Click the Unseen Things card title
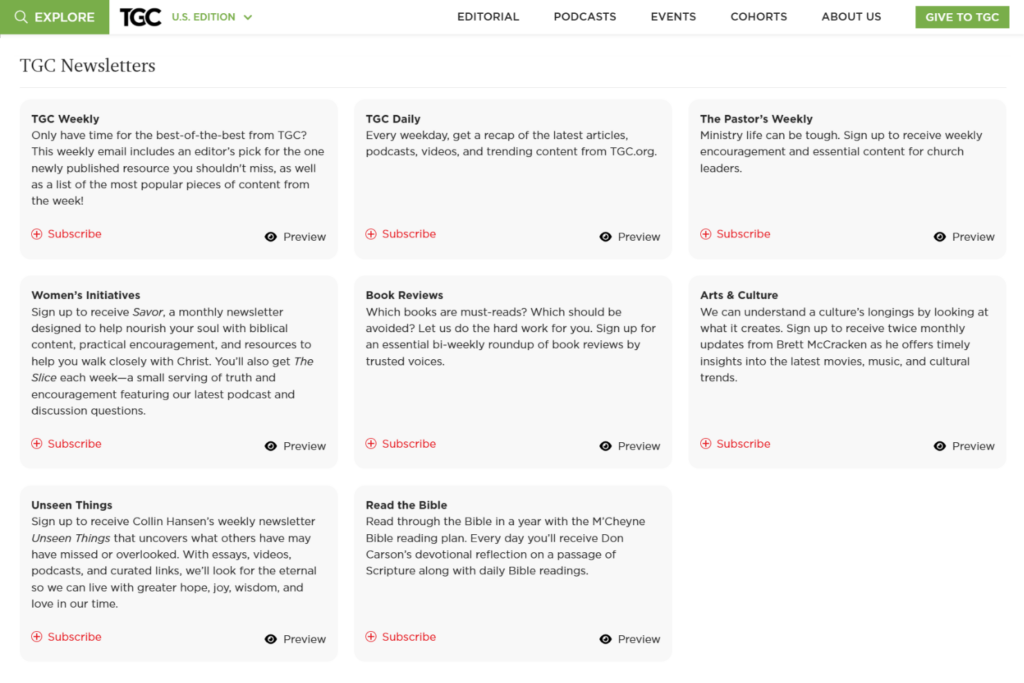 click(72, 505)
